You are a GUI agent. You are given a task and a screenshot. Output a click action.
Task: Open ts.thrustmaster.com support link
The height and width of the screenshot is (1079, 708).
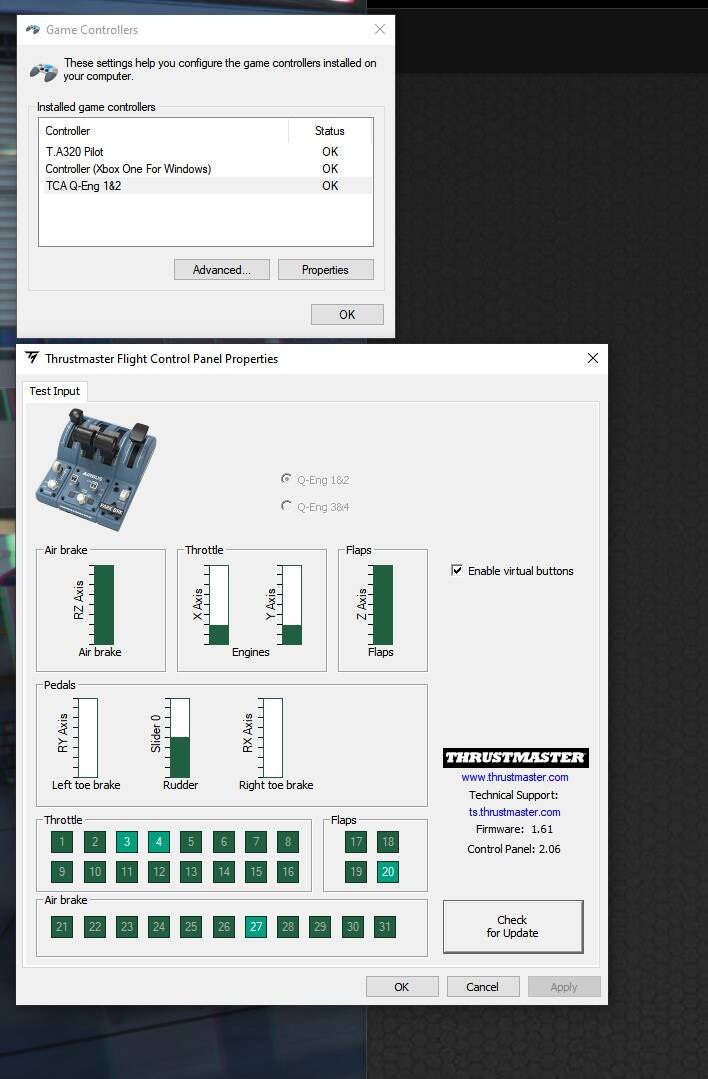[515, 812]
